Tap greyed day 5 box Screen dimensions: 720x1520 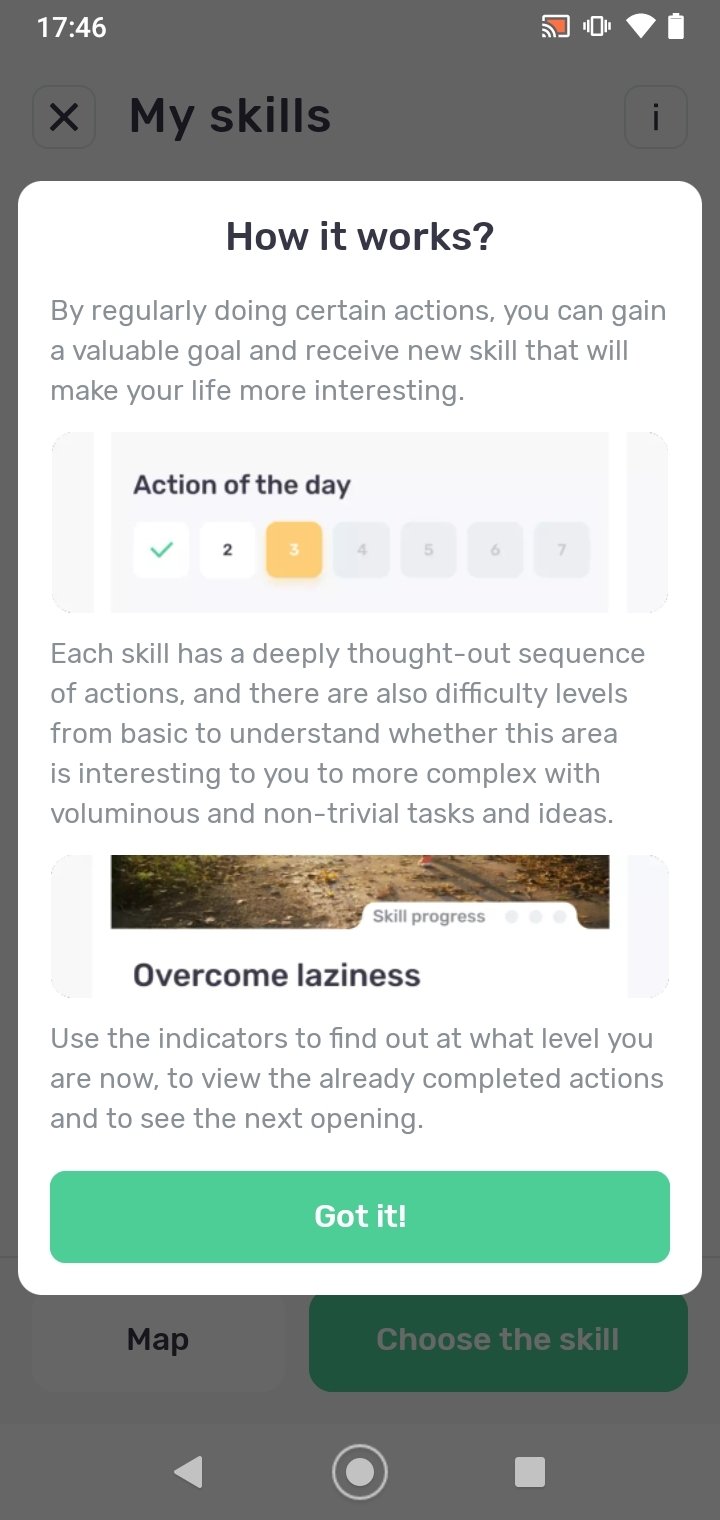pyautogui.click(x=428, y=549)
